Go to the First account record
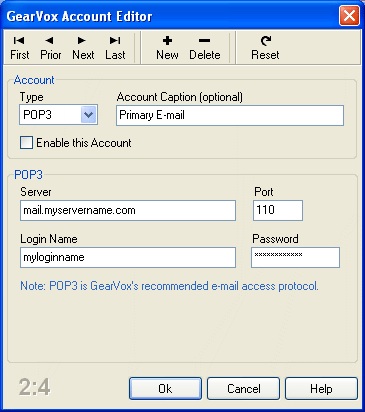The image size is (365, 412). pos(20,48)
